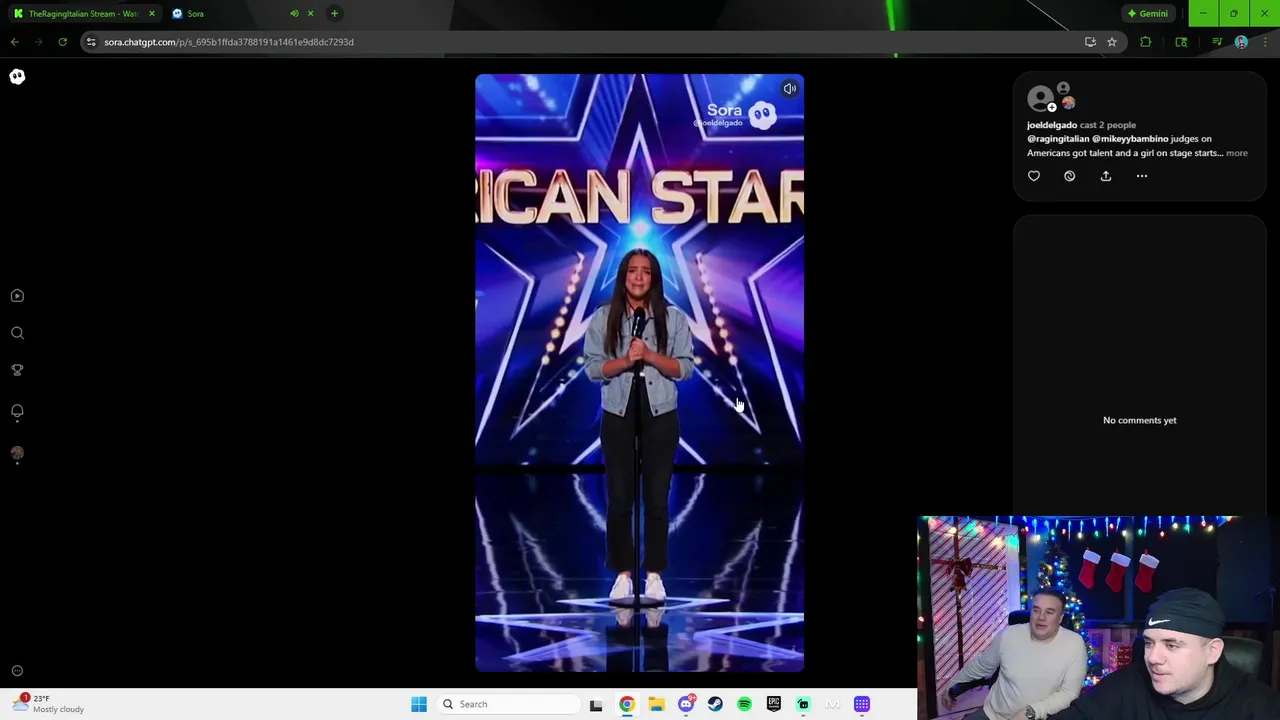The width and height of the screenshot is (1280, 720).
Task: Close TheRagingItalian Stream tab
Action: click(x=152, y=14)
